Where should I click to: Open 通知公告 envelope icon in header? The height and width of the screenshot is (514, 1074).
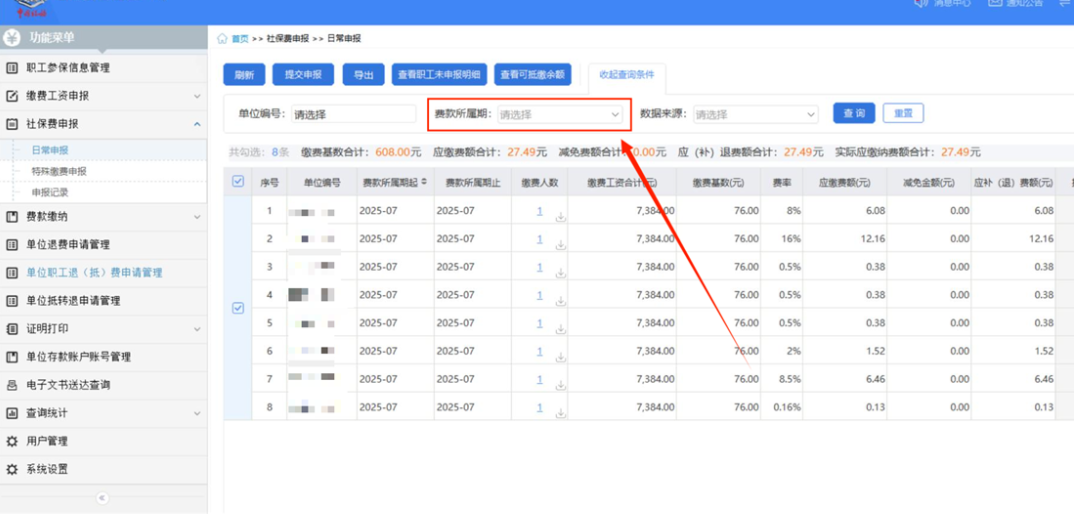pyautogui.click(x=995, y=3)
